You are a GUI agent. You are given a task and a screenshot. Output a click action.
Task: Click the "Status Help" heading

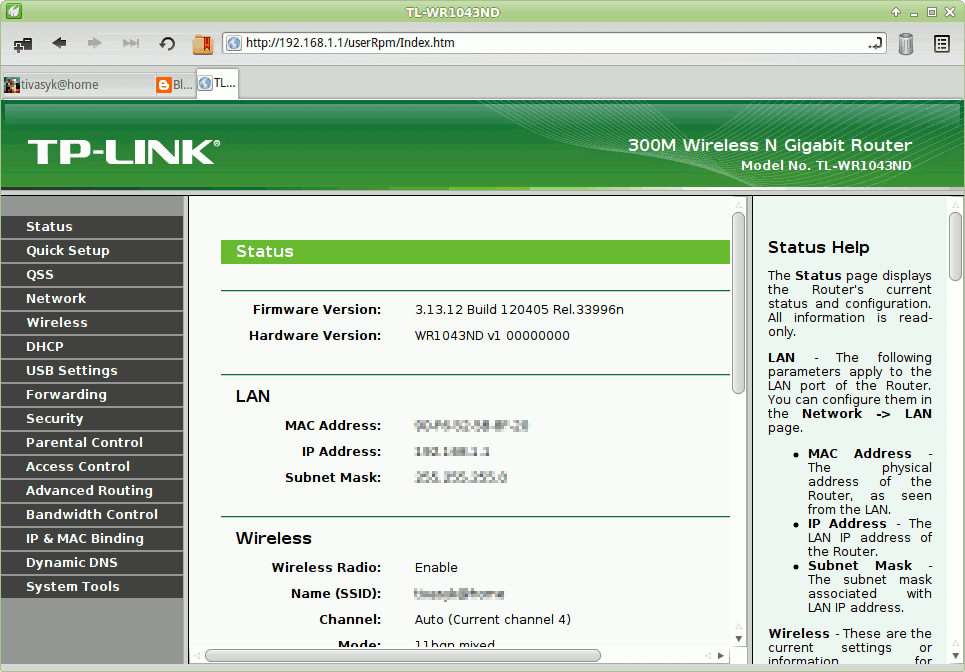(819, 247)
